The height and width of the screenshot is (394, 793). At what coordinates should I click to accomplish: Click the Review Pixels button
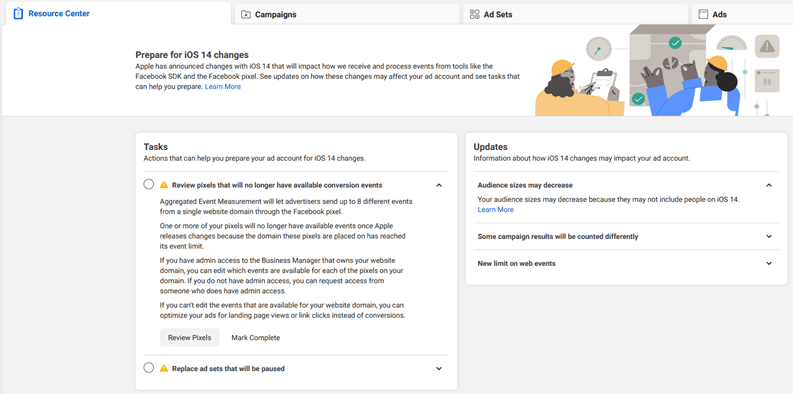click(190, 337)
